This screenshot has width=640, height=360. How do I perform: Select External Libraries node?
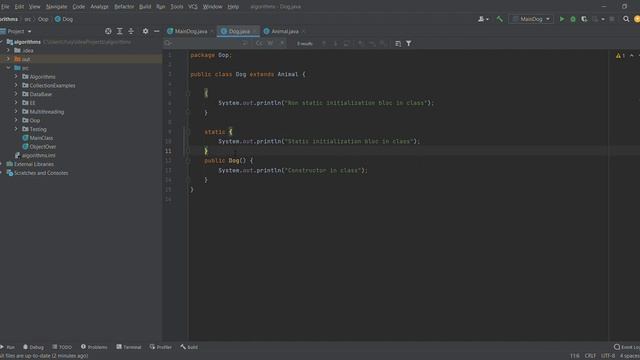pos(33,164)
